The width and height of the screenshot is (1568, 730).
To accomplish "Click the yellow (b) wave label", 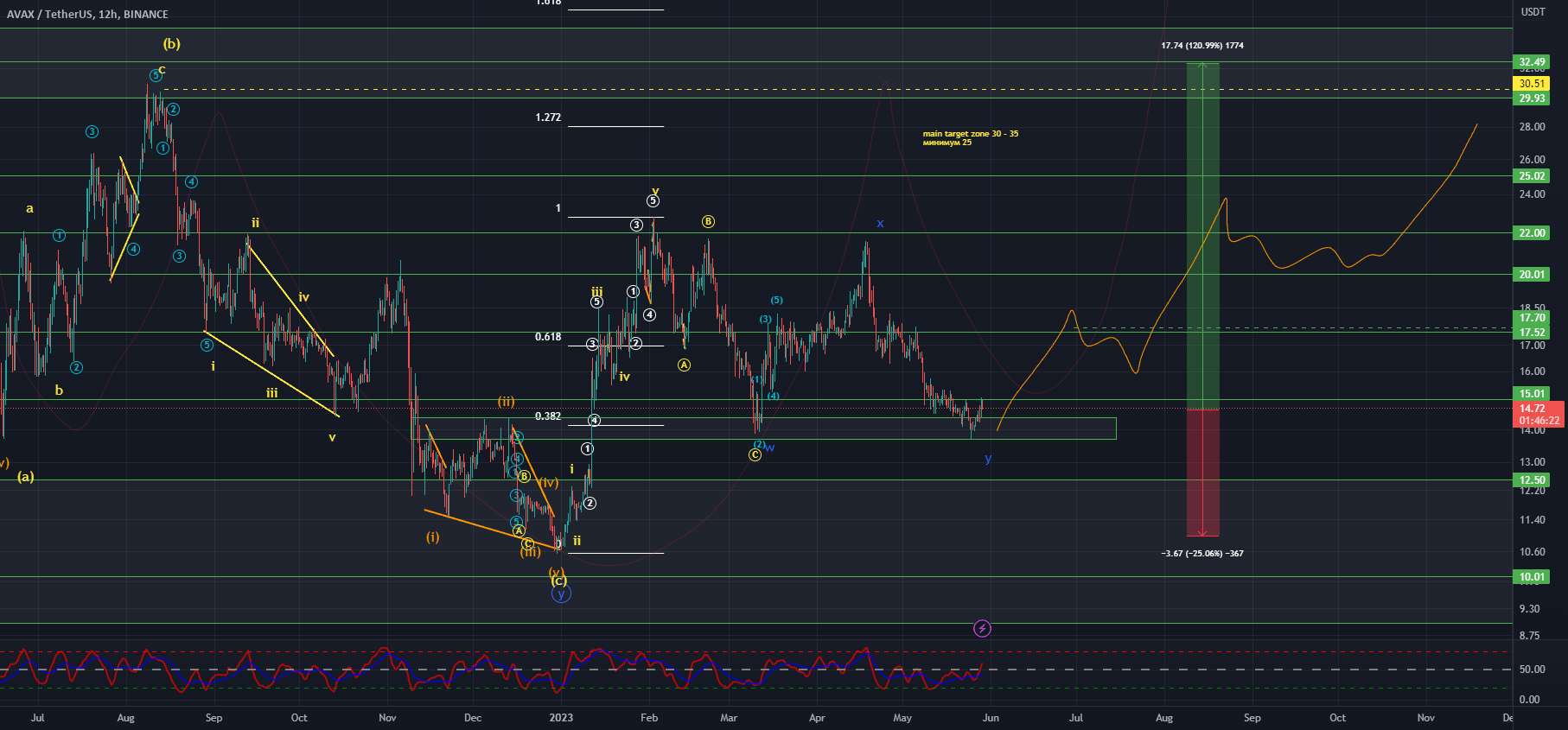I will click(x=172, y=43).
